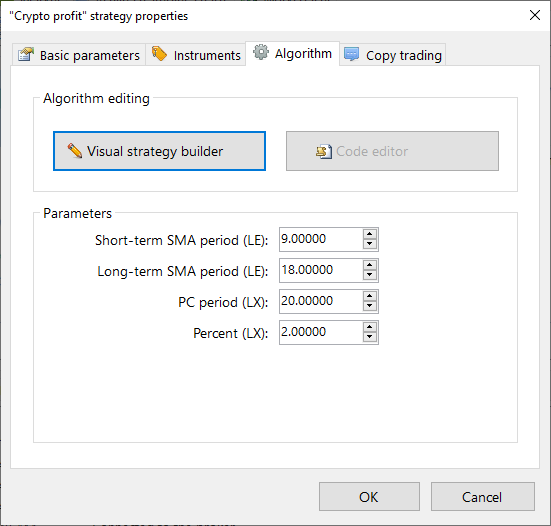Decrease Short-term SMA period value

(x=370, y=244)
